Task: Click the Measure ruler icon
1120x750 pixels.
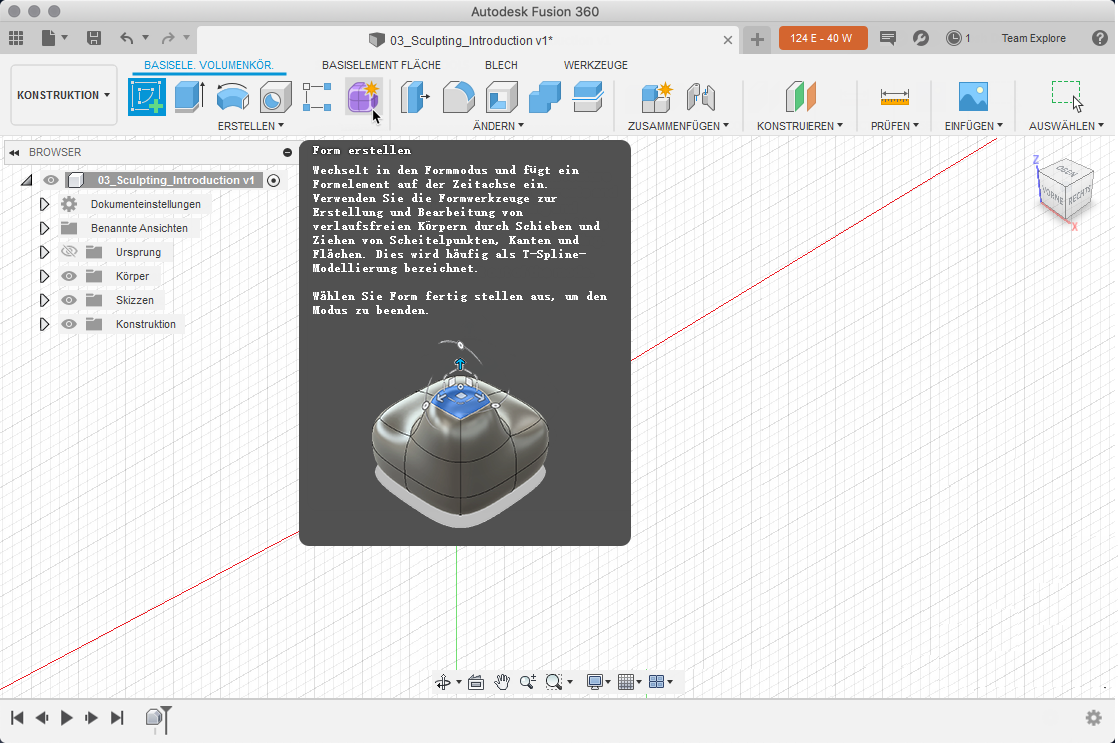Action: click(895, 96)
